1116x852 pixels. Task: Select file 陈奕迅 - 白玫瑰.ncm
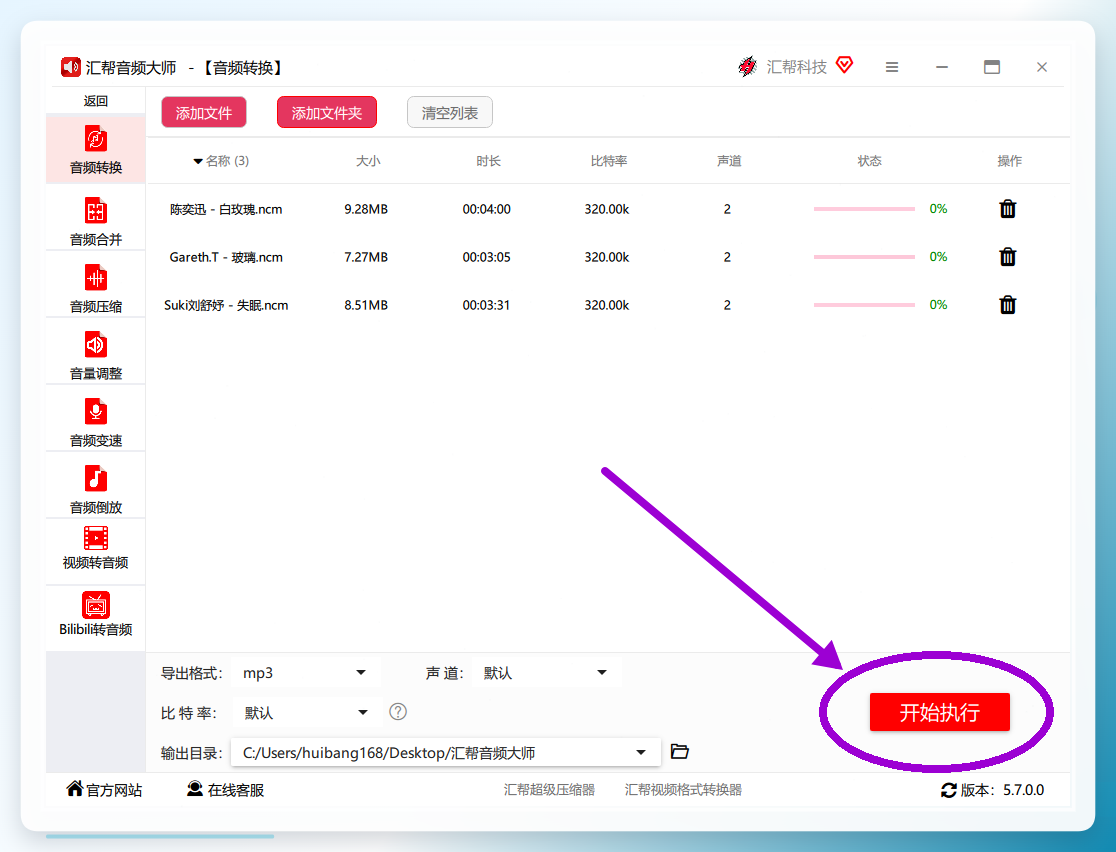[x=226, y=209]
